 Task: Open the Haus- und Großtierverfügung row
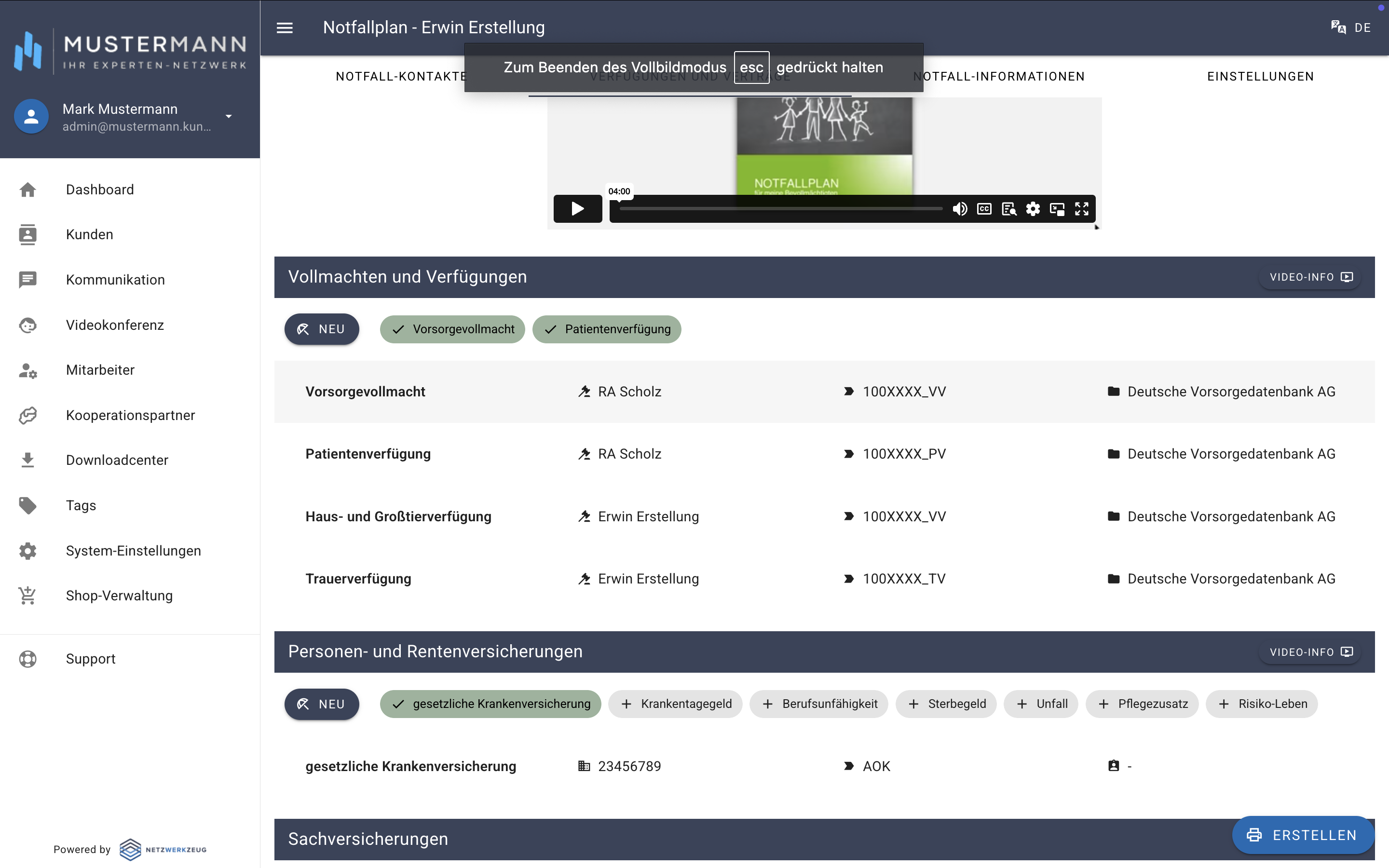click(824, 516)
